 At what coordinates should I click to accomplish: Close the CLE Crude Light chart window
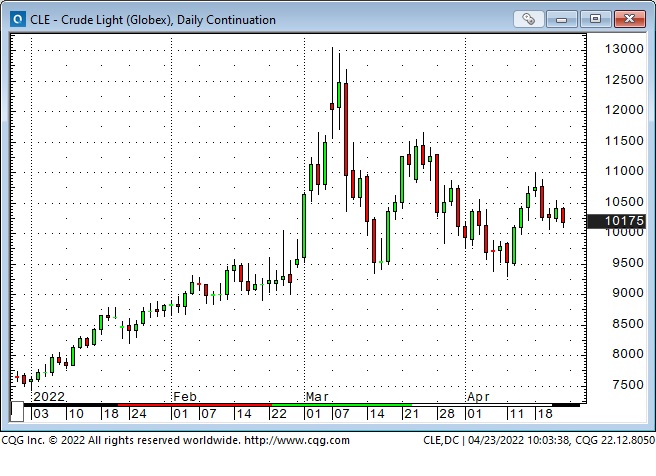pos(629,19)
